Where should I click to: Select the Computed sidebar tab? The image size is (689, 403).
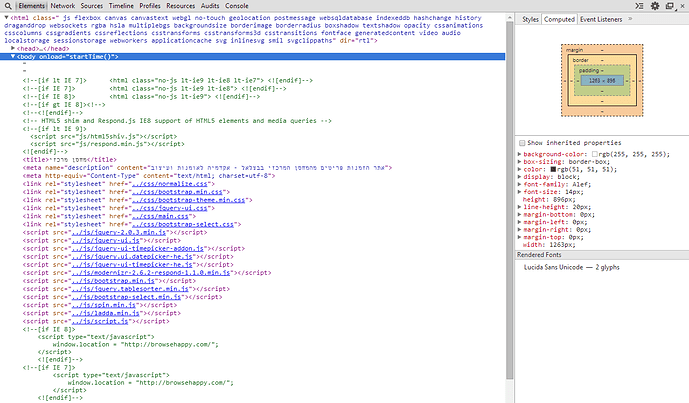[x=559, y=19]
